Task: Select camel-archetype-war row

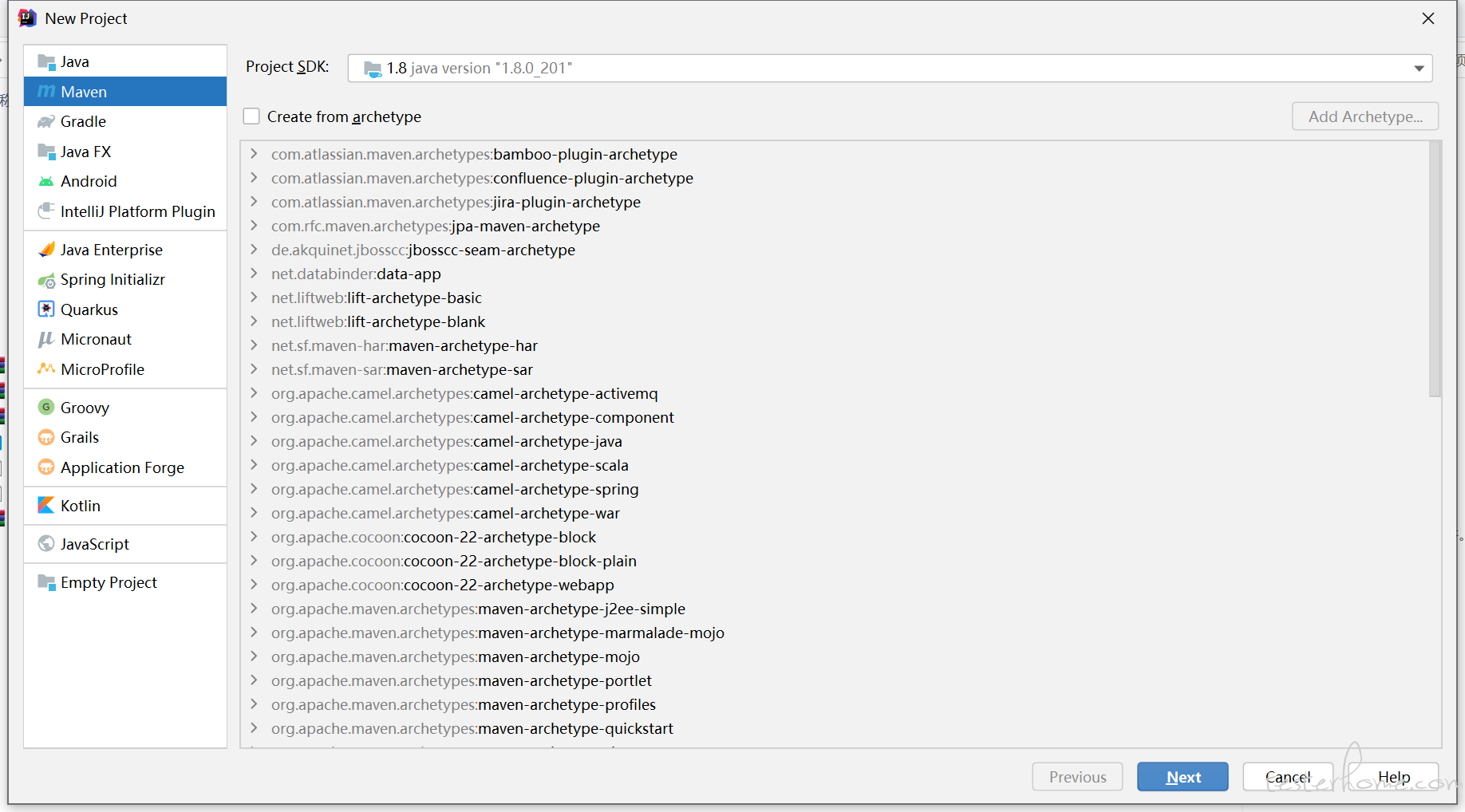Action: tap(835, 513)
